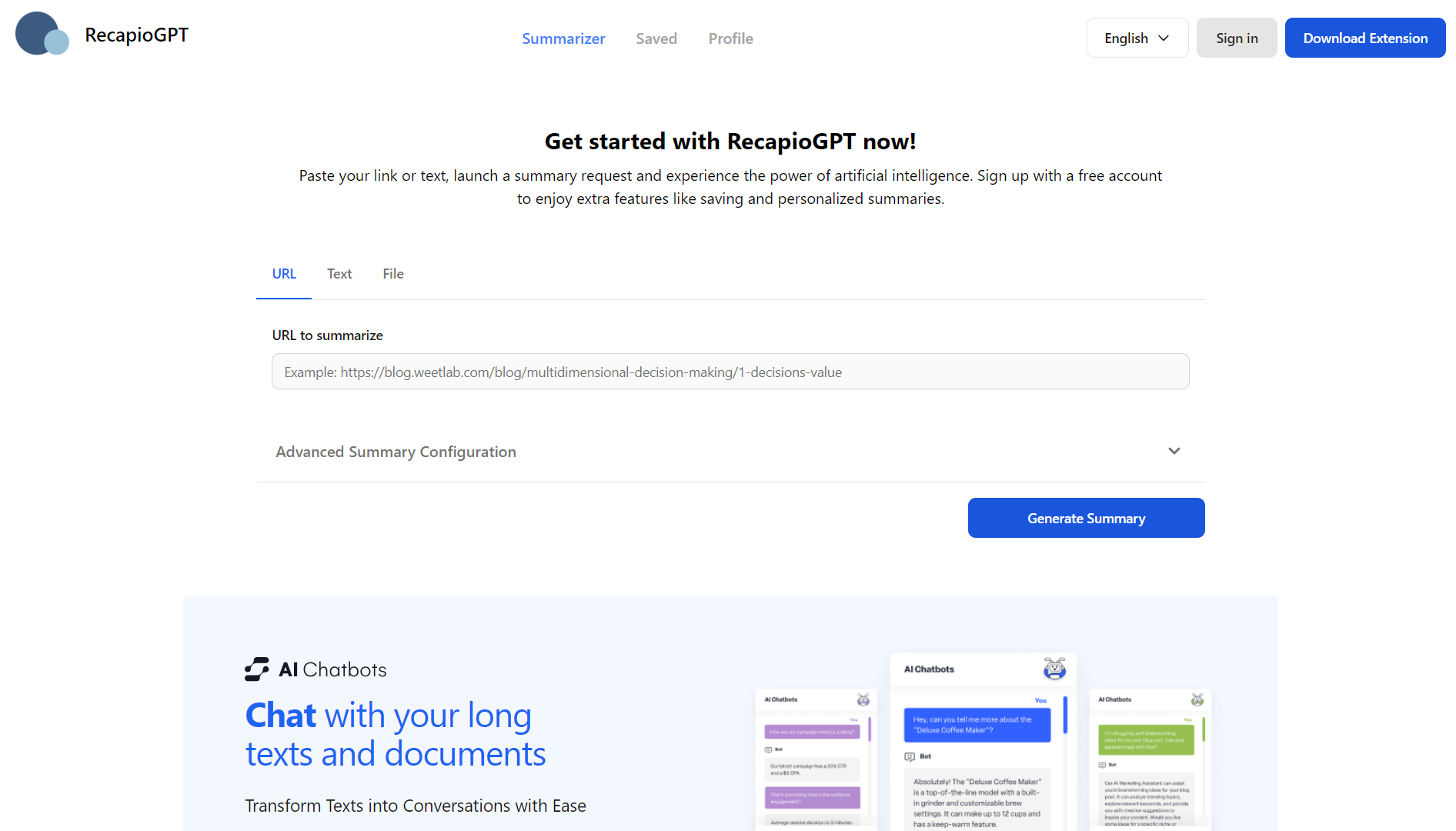The width and height of the screenshot is (1456, 831).
Task: Click the RecapioGPT logo icon
Action: click(x=42, y=34)
